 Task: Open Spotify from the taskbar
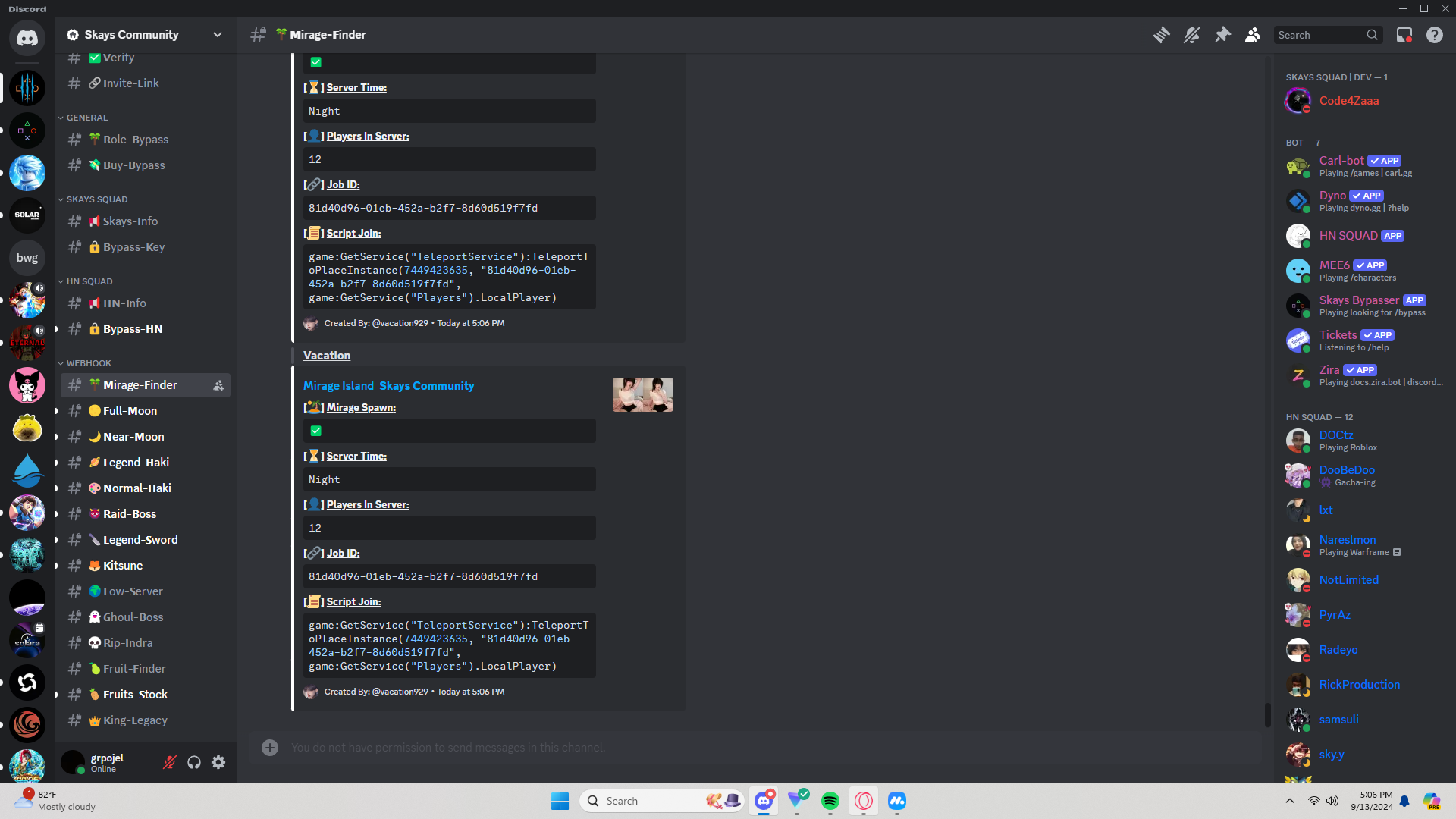(830, 801)
